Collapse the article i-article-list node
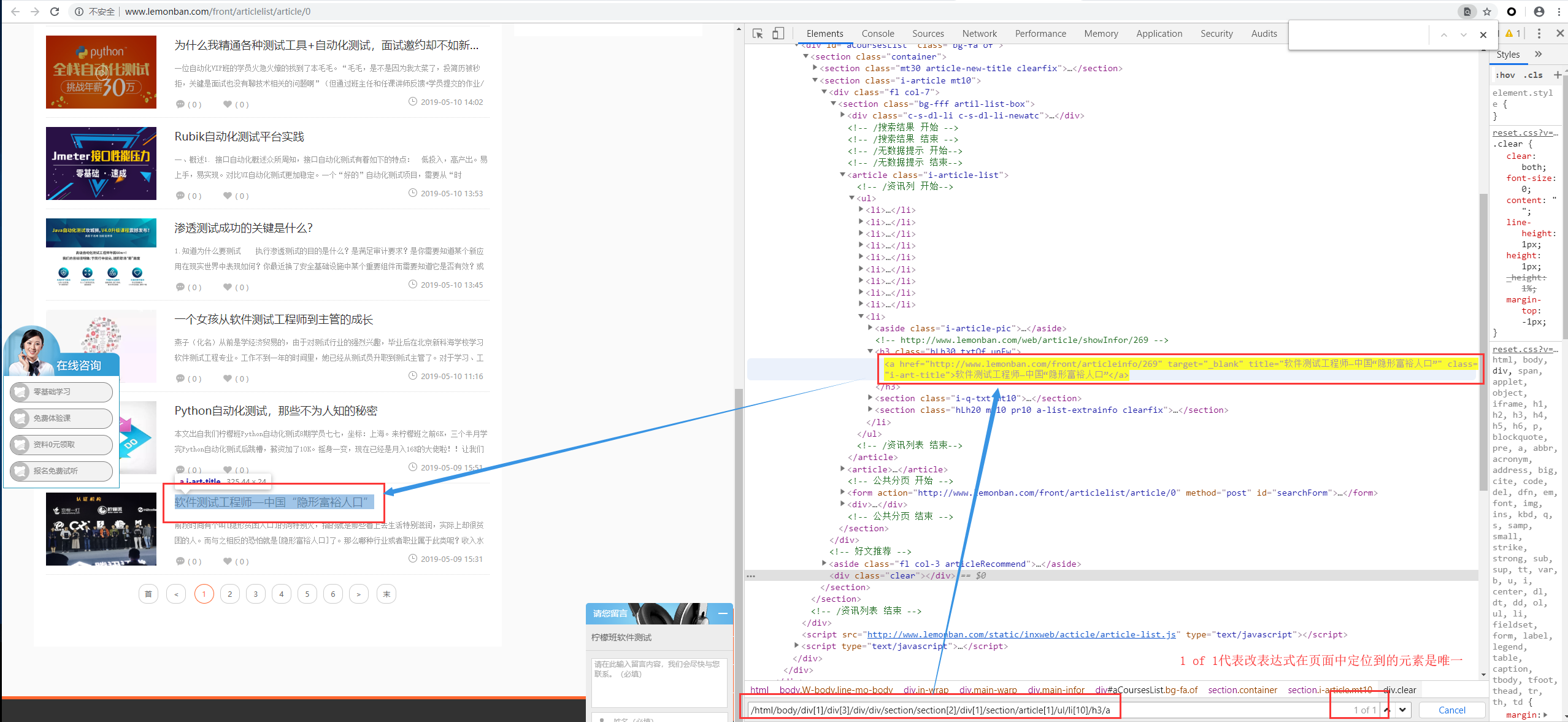Image resolution: width=1568 pixels, height=722 pixels. coord(843,175)
